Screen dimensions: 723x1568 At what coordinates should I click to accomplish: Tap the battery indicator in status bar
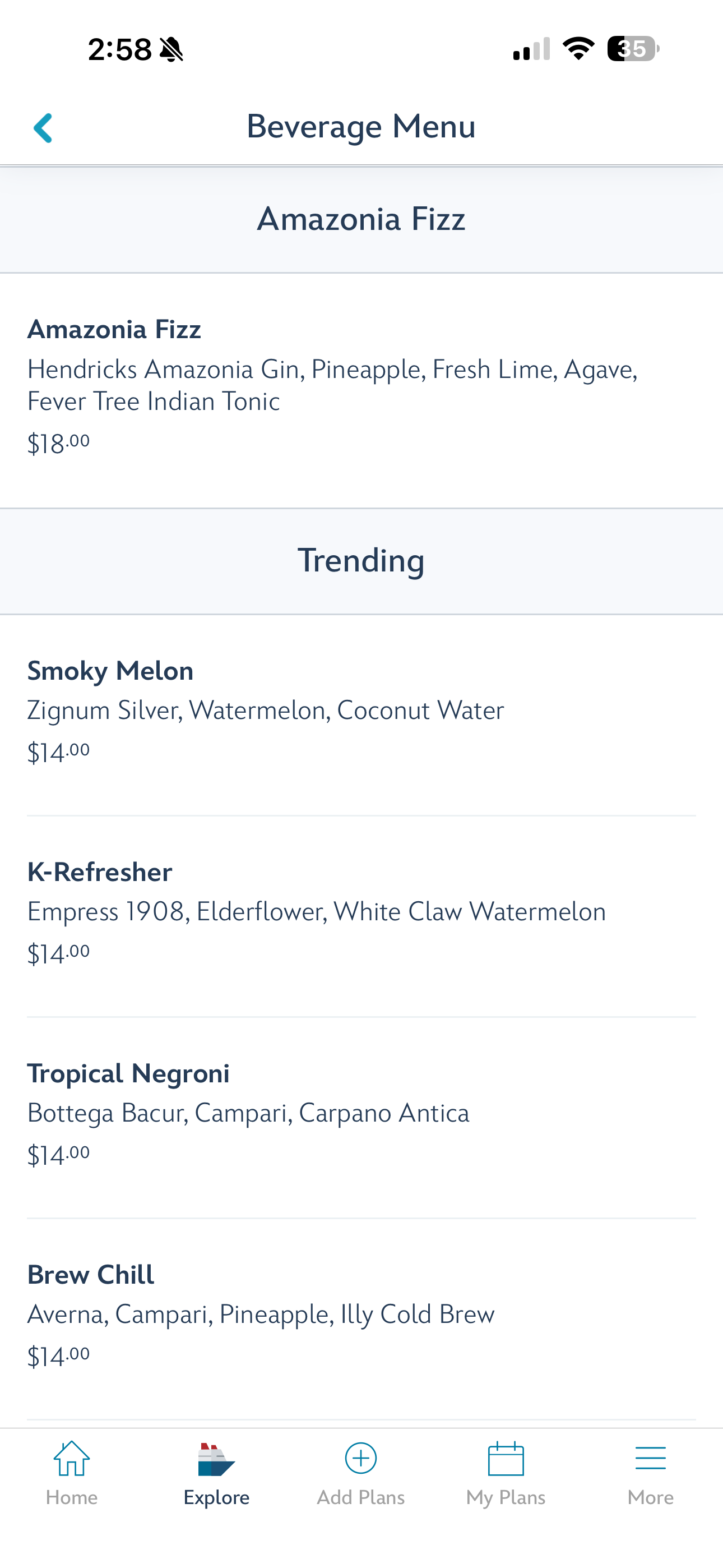(x=633, y=49)
